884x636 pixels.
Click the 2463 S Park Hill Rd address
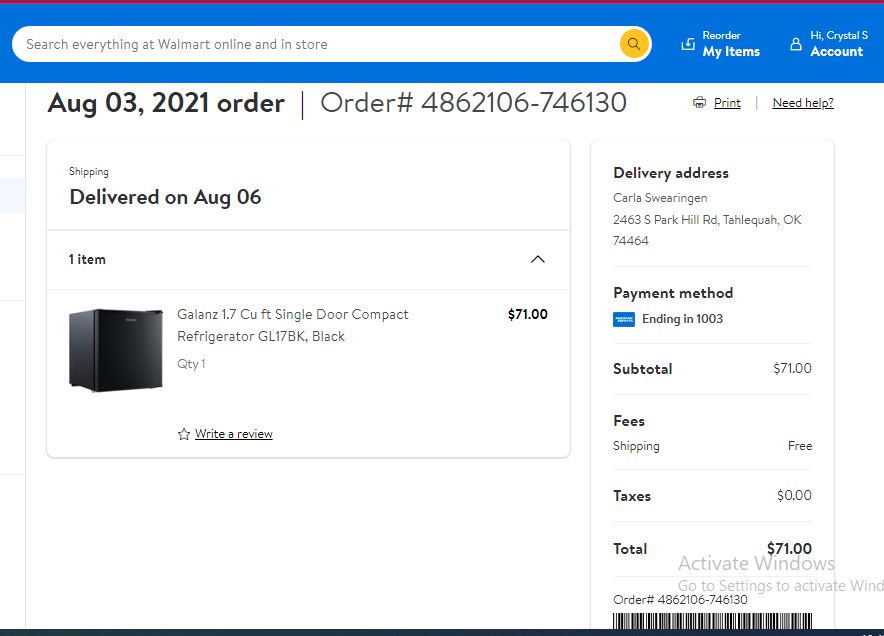pos(707,230)
